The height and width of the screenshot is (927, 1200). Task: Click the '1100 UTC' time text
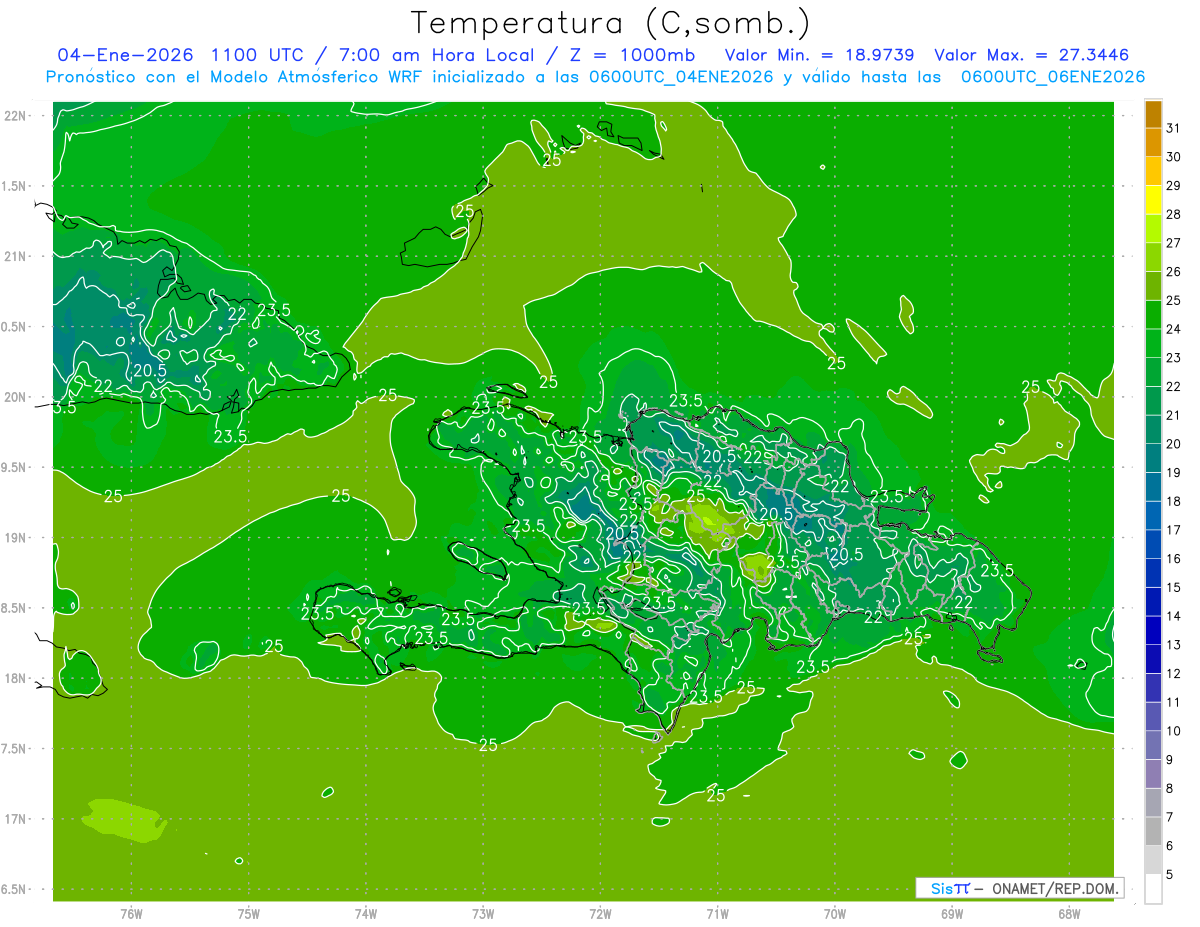coord(259,55)
